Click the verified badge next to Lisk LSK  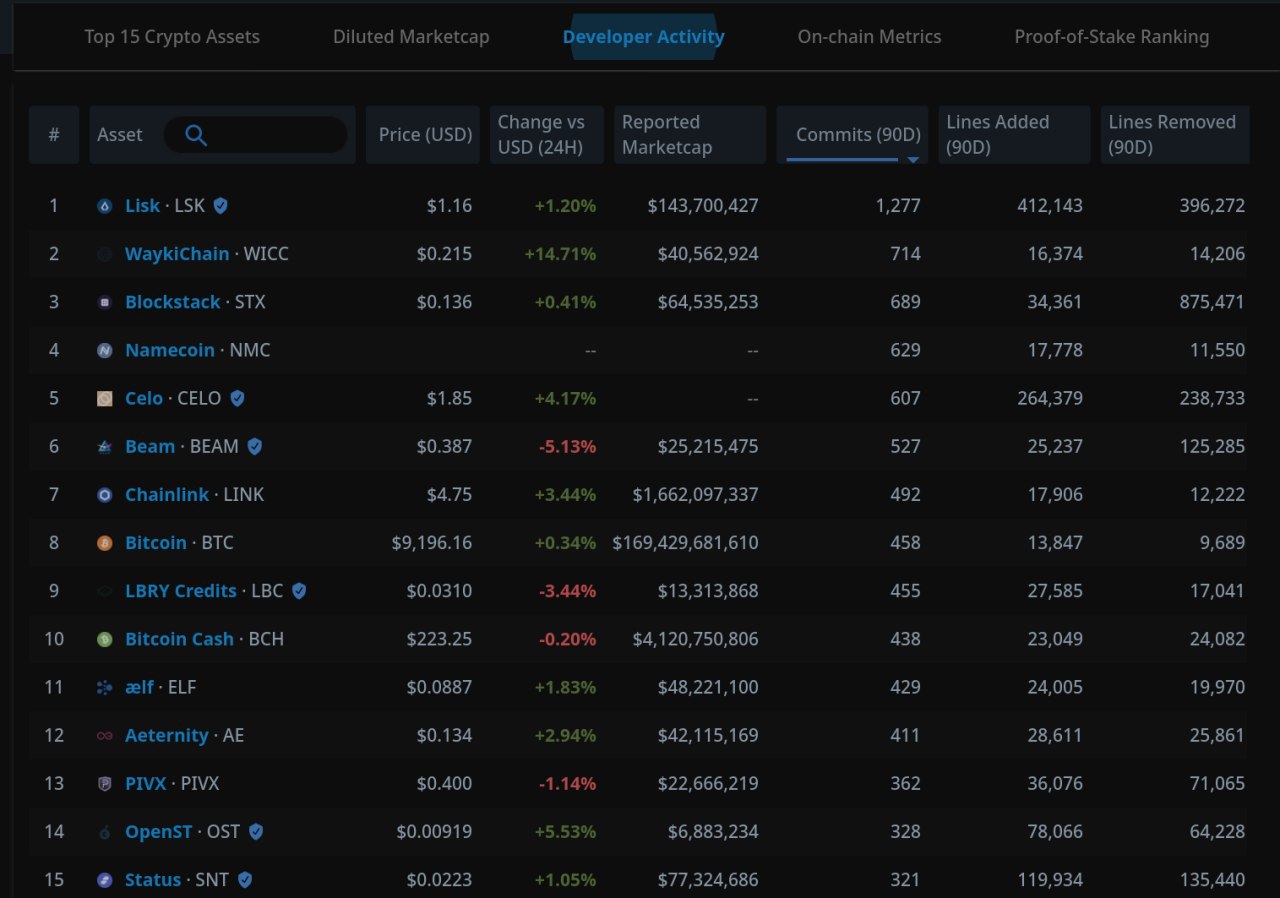coord(220,205)
